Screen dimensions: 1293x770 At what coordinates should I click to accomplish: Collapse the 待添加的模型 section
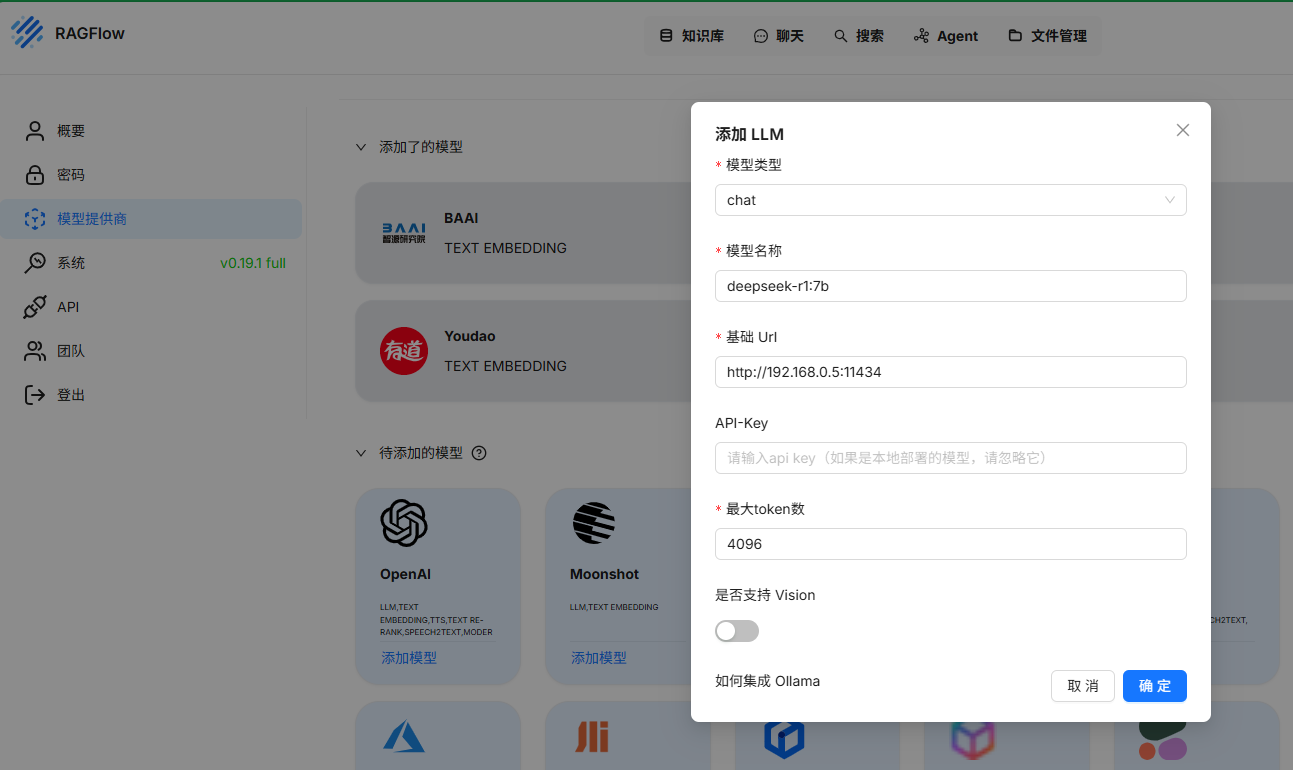(x=361, y=452)
